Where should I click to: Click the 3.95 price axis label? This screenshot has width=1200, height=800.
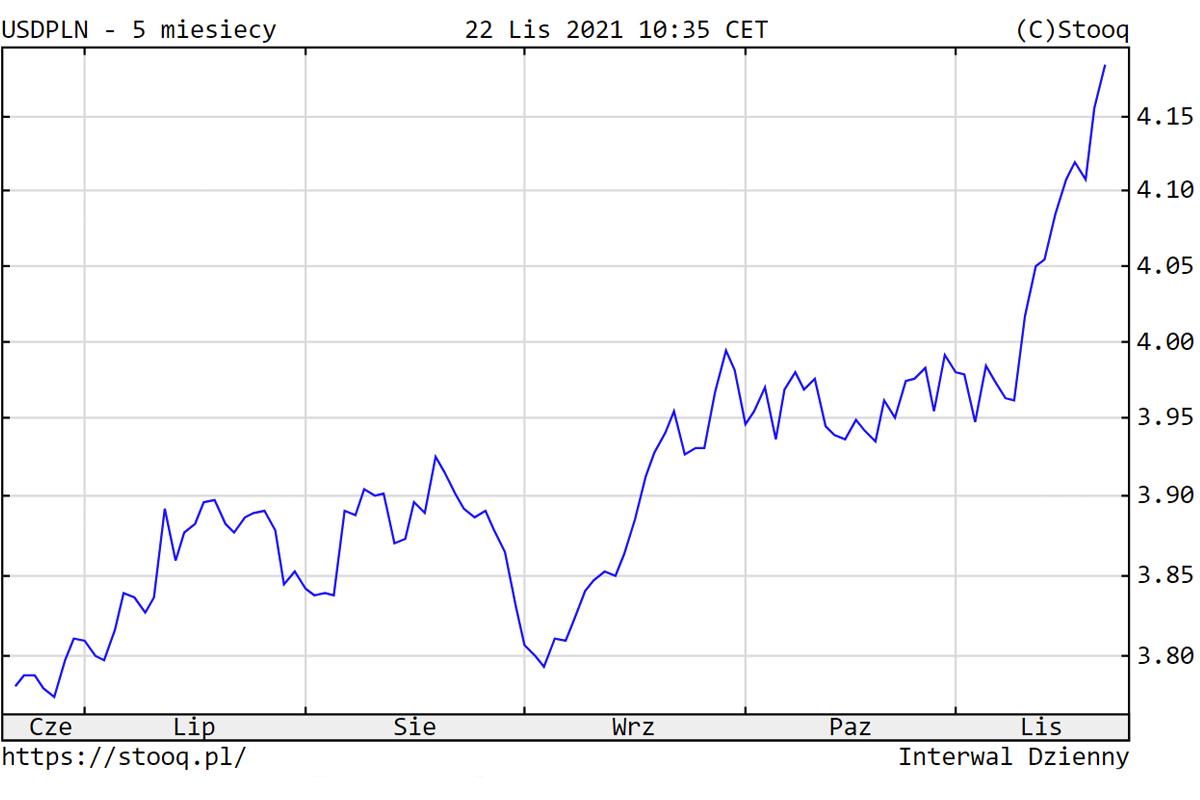[1165, 418]
